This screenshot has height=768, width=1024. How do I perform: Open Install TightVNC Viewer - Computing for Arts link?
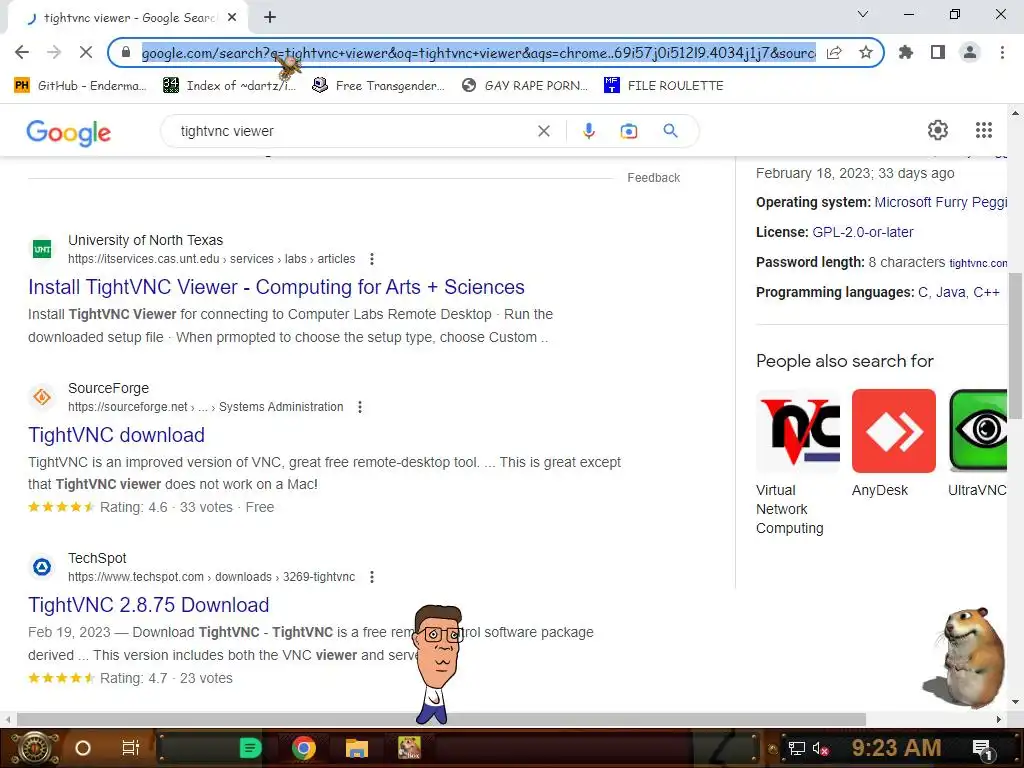coord(276,287)
